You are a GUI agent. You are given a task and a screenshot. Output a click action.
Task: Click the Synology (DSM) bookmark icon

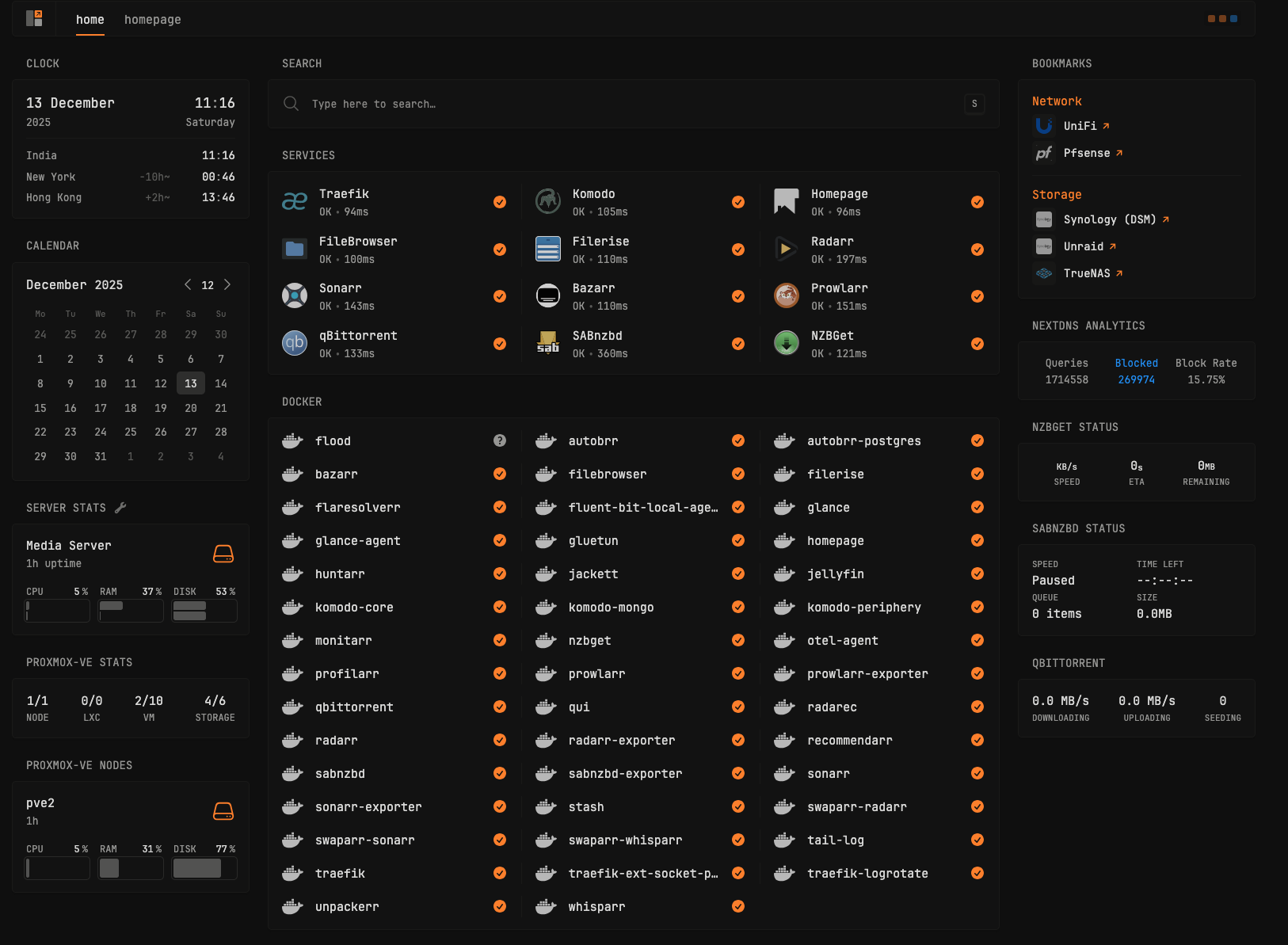pyautogui.click(x=1044, y=219)
